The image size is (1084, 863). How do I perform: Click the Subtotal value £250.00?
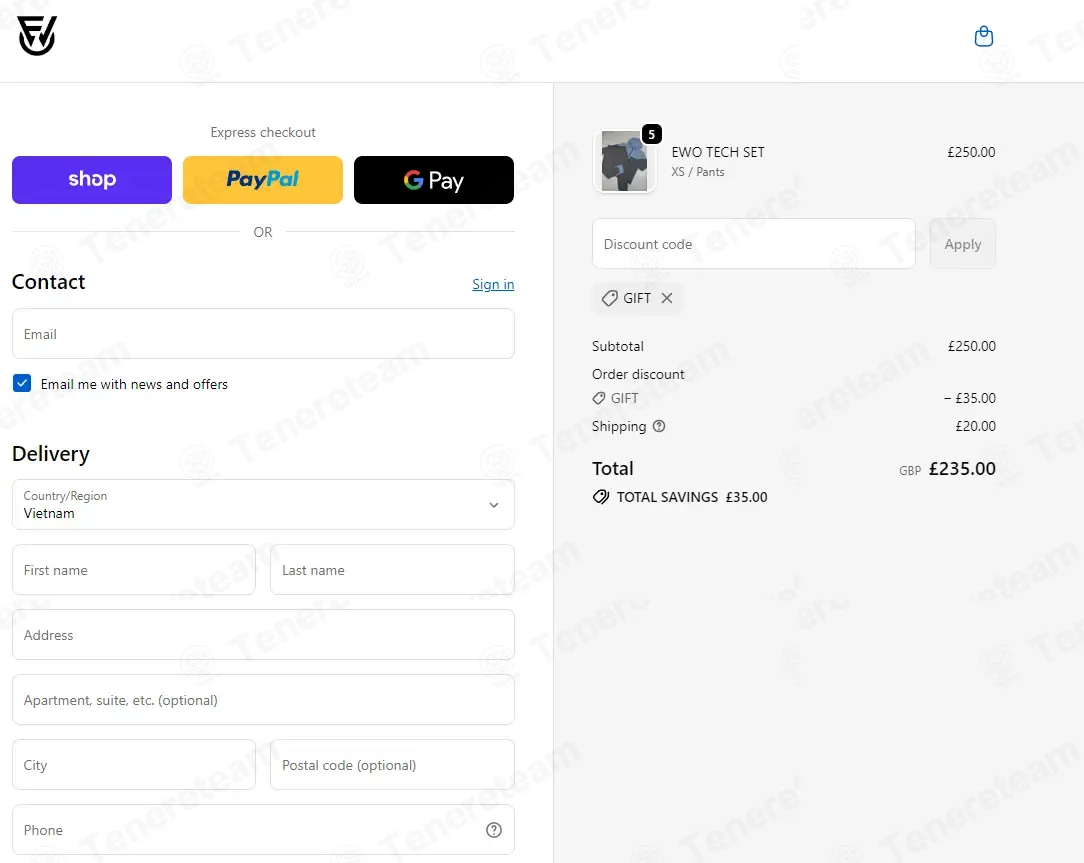point(971,346)
